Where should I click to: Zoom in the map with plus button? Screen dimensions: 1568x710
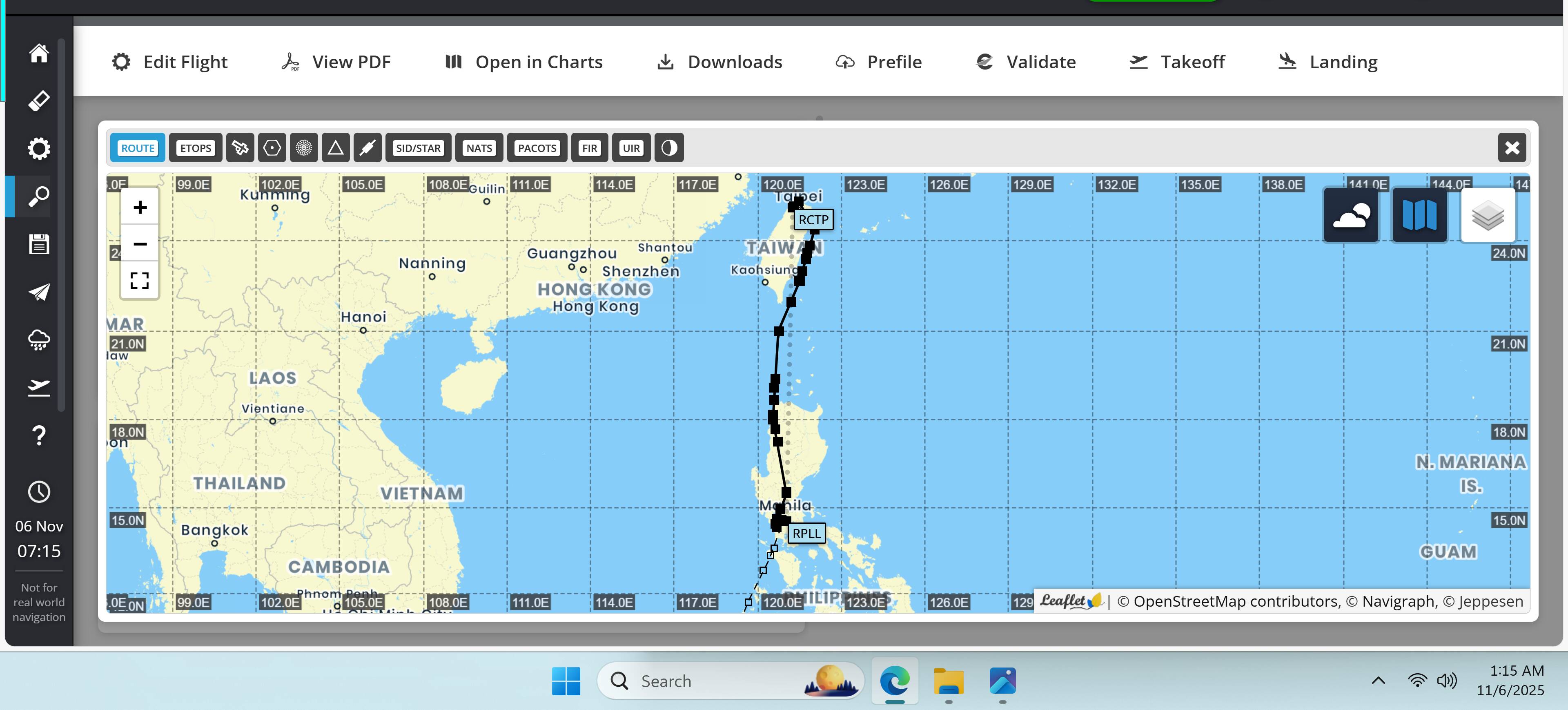140,208
